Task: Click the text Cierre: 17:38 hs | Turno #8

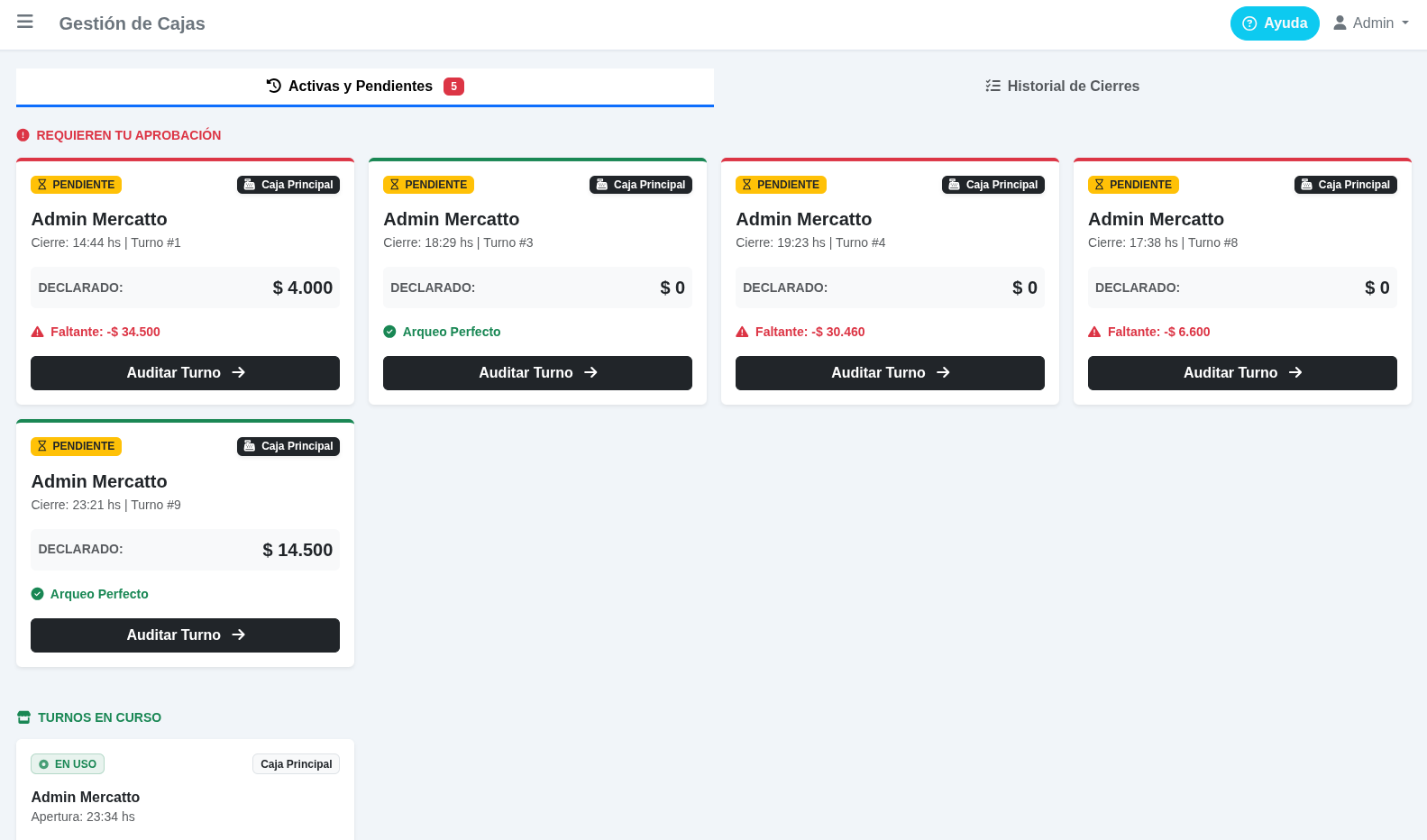Action: pyautogui.click(x=1163, y=242)
